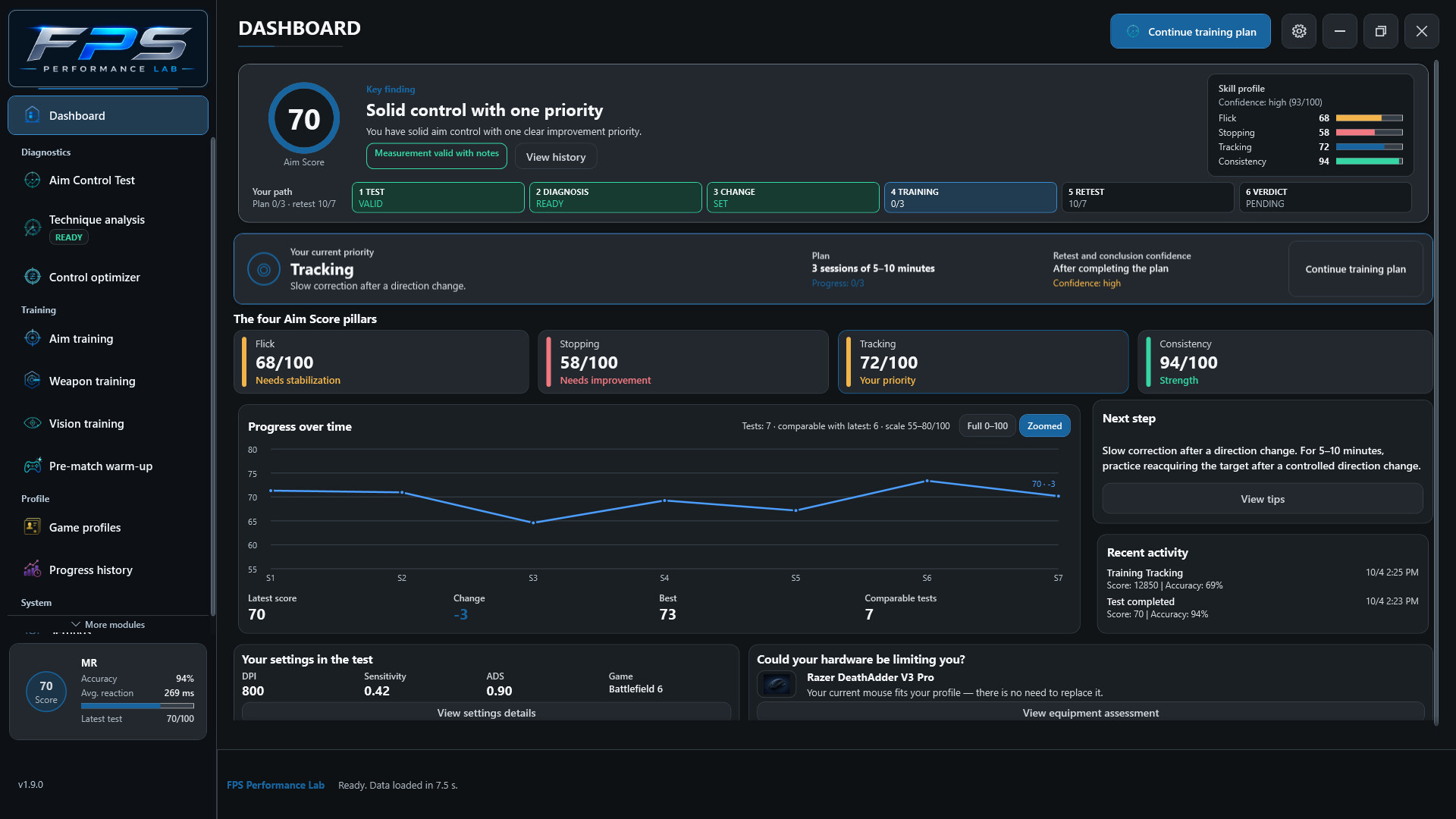Screen dimensions: 1456x819
Task: Open Game profiles section
Action: [x=108, y=527]
